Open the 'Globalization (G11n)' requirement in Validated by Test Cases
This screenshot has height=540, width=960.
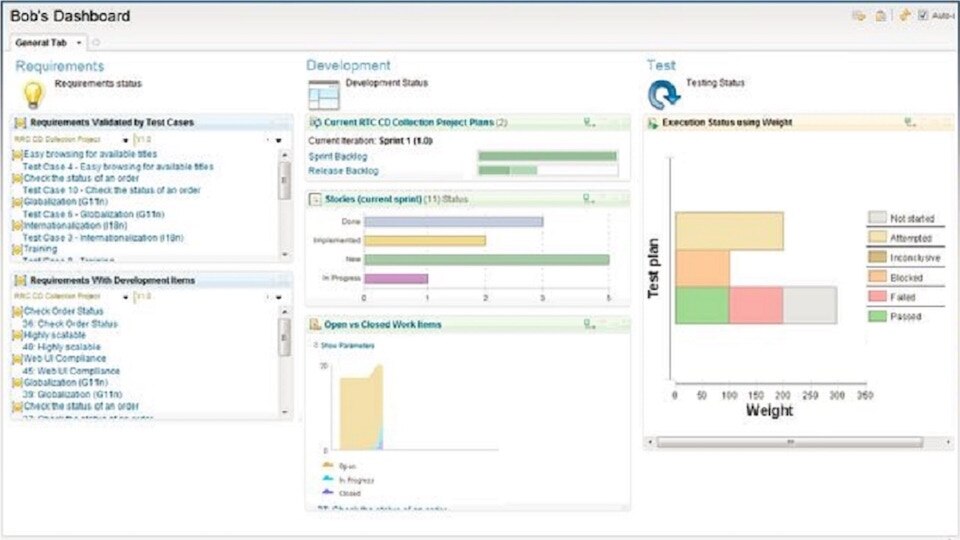(x=66, y=201)
